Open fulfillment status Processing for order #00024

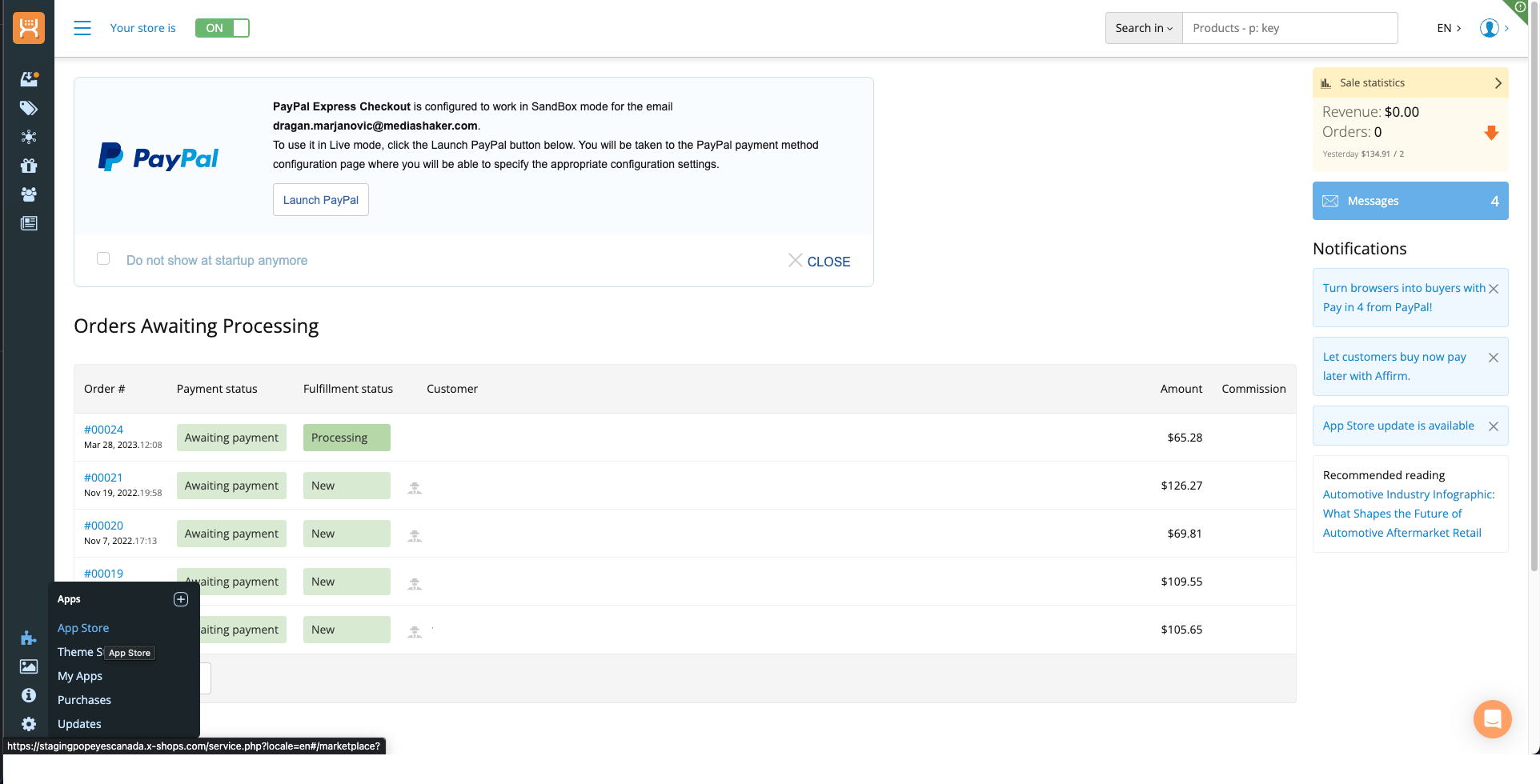pos(347,438)
